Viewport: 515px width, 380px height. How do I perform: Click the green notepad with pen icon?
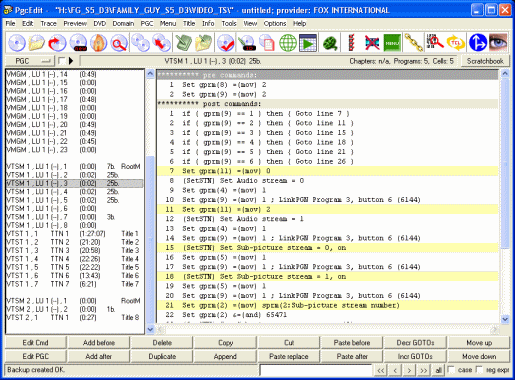(183, 43)
